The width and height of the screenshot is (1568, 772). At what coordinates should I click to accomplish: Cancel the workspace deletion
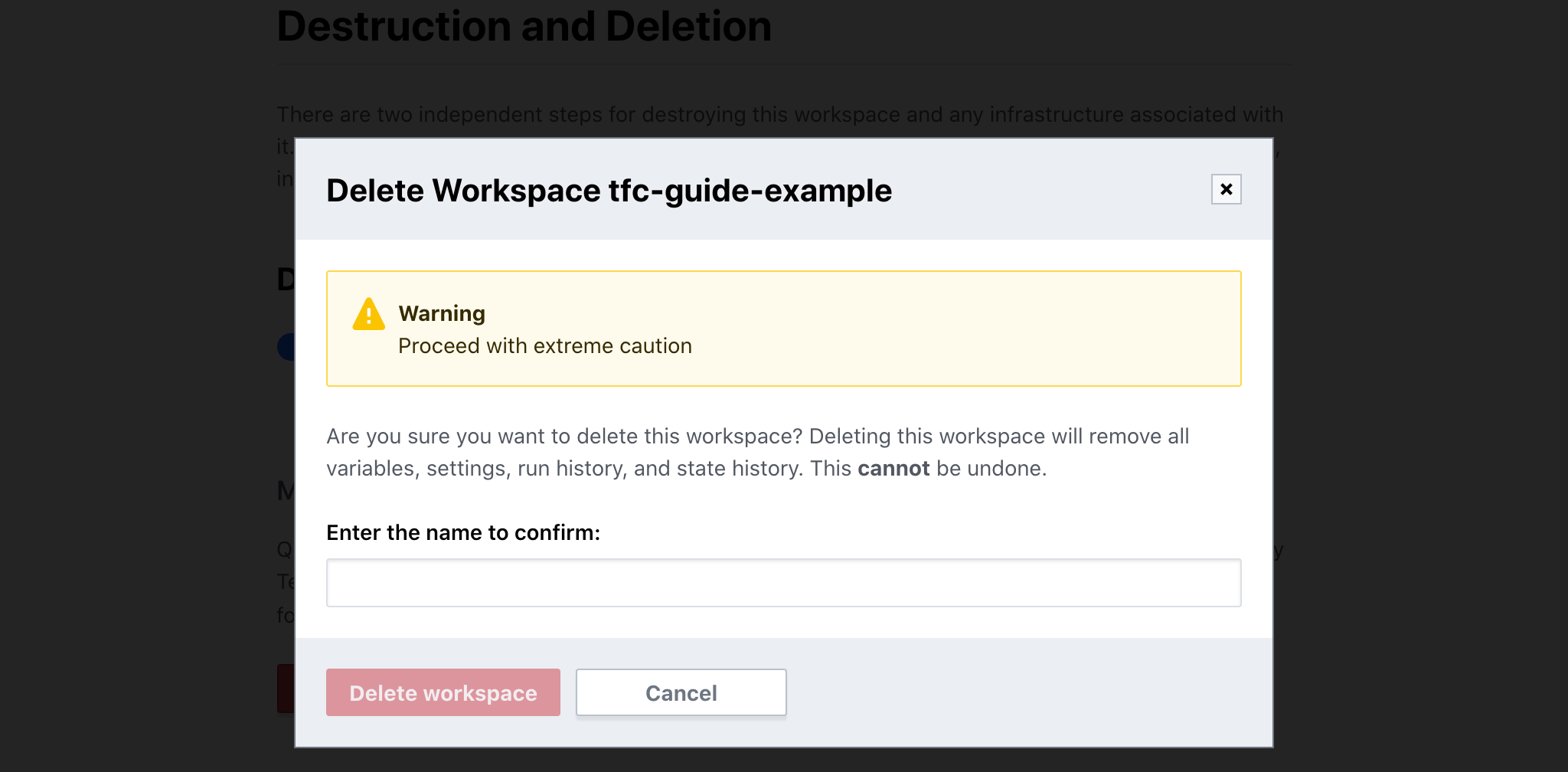click(681, 692)
